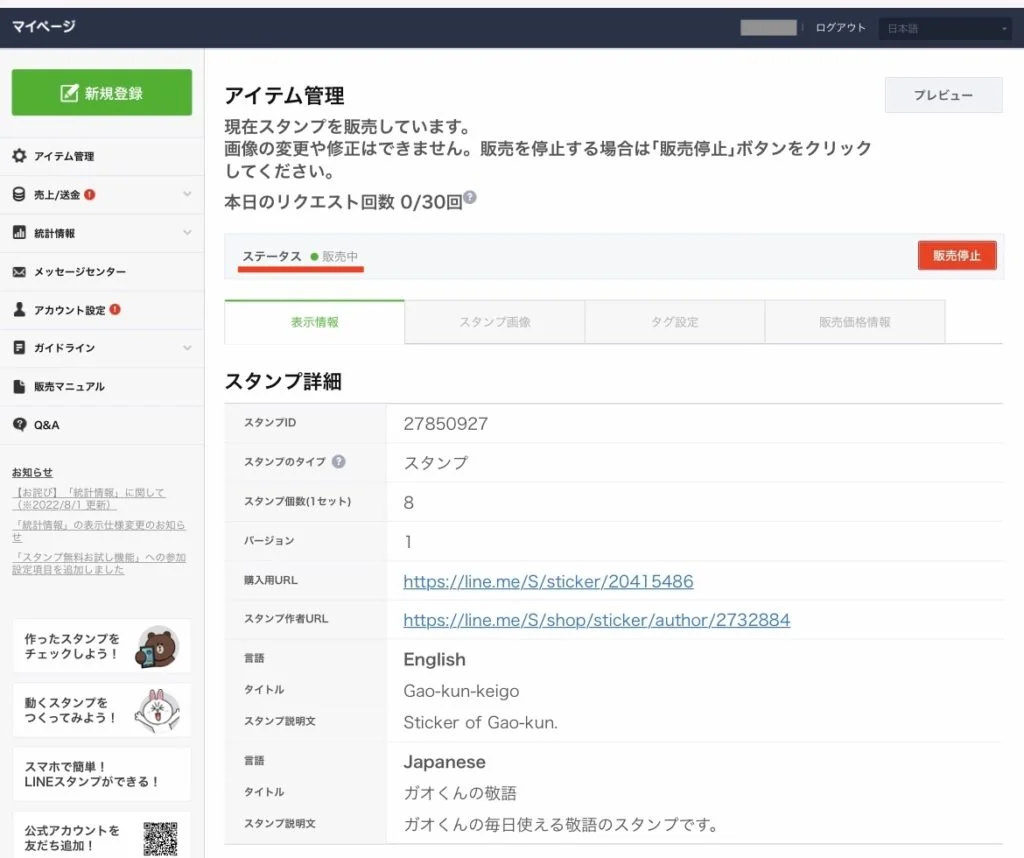This screenshot has width=1024, height=858.
Task: Open the 購入用URL sticker link
Action: click(x=548, y=581)
